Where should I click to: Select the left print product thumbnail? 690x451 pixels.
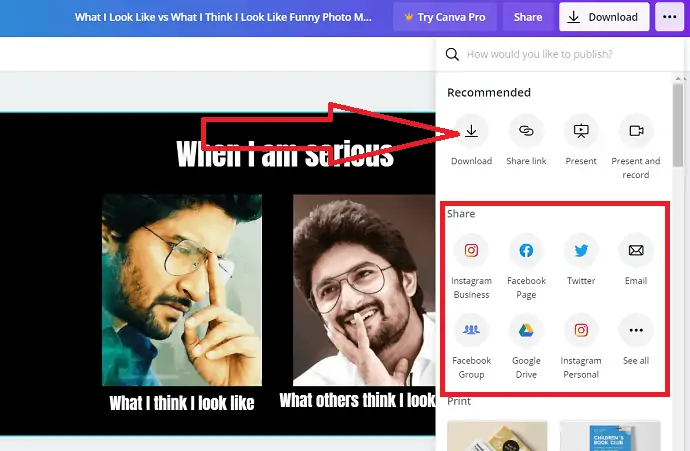(x=497, y=435)
